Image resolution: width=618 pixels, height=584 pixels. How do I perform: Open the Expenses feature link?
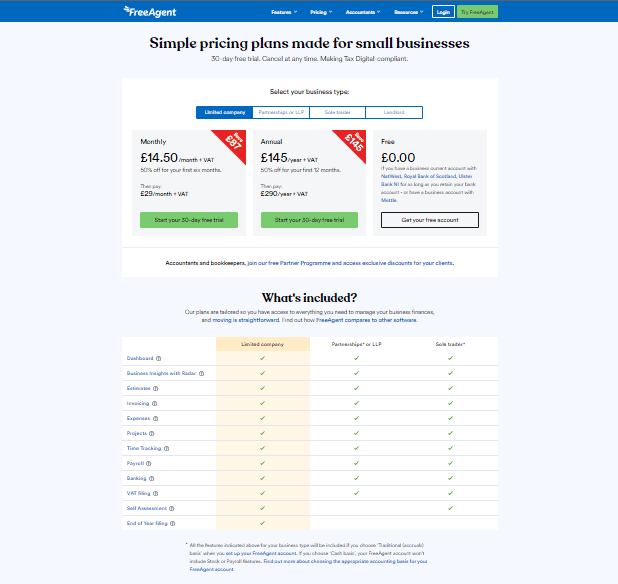coord(138,418)
